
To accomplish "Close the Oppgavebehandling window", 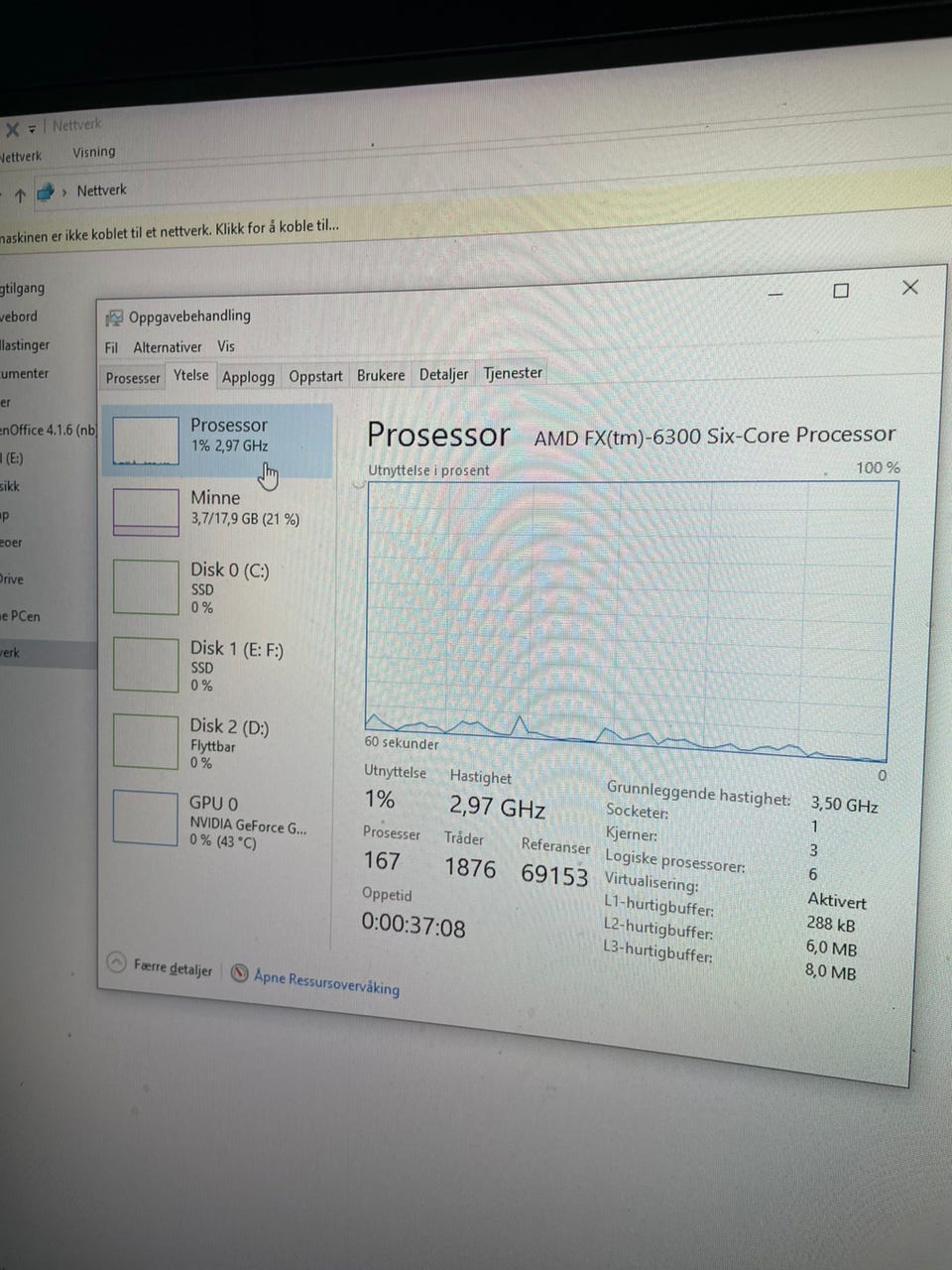I will (x=909, y=287).
